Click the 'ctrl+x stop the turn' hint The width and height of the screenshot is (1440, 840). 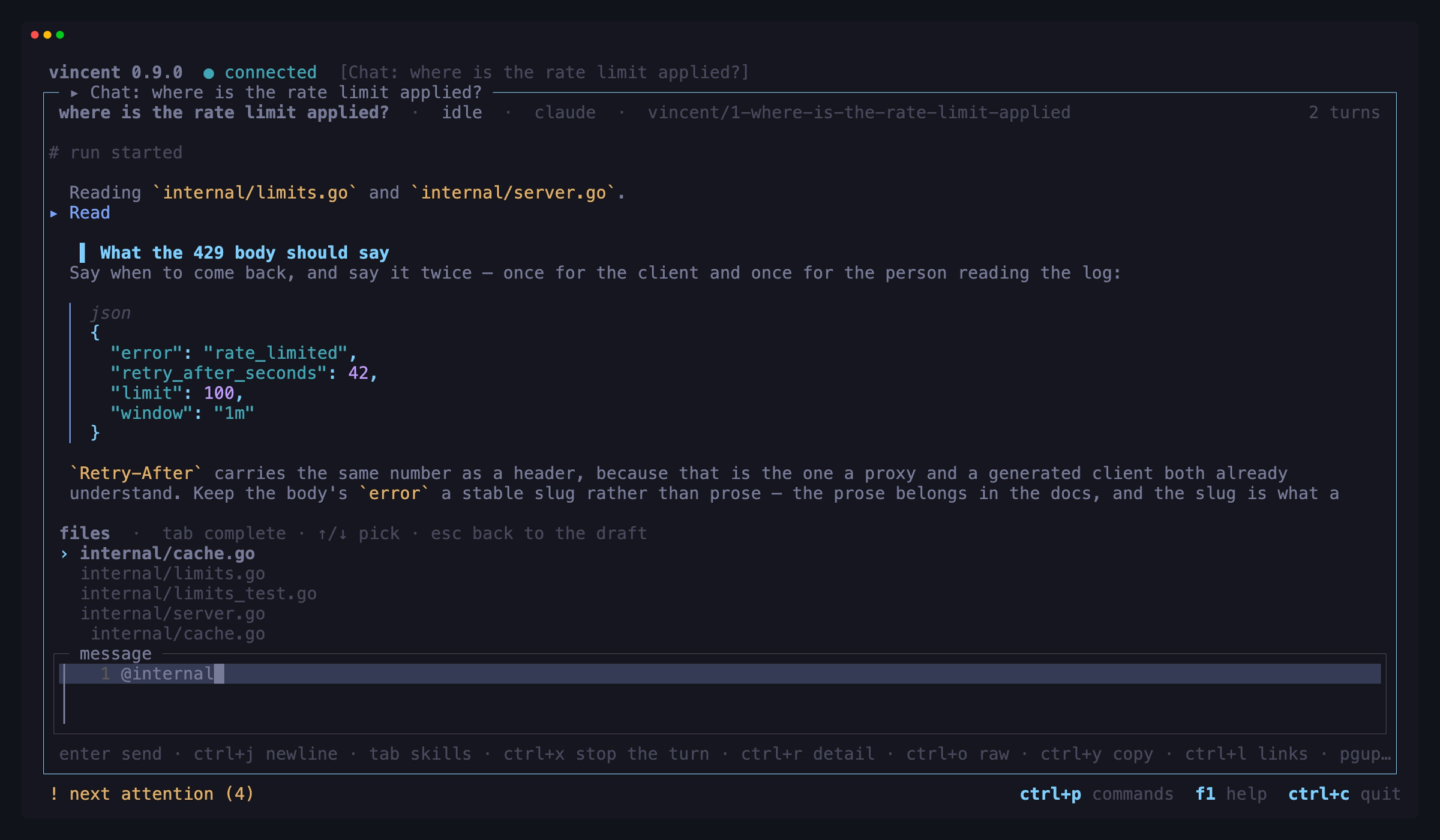click(x=606, y=754)
